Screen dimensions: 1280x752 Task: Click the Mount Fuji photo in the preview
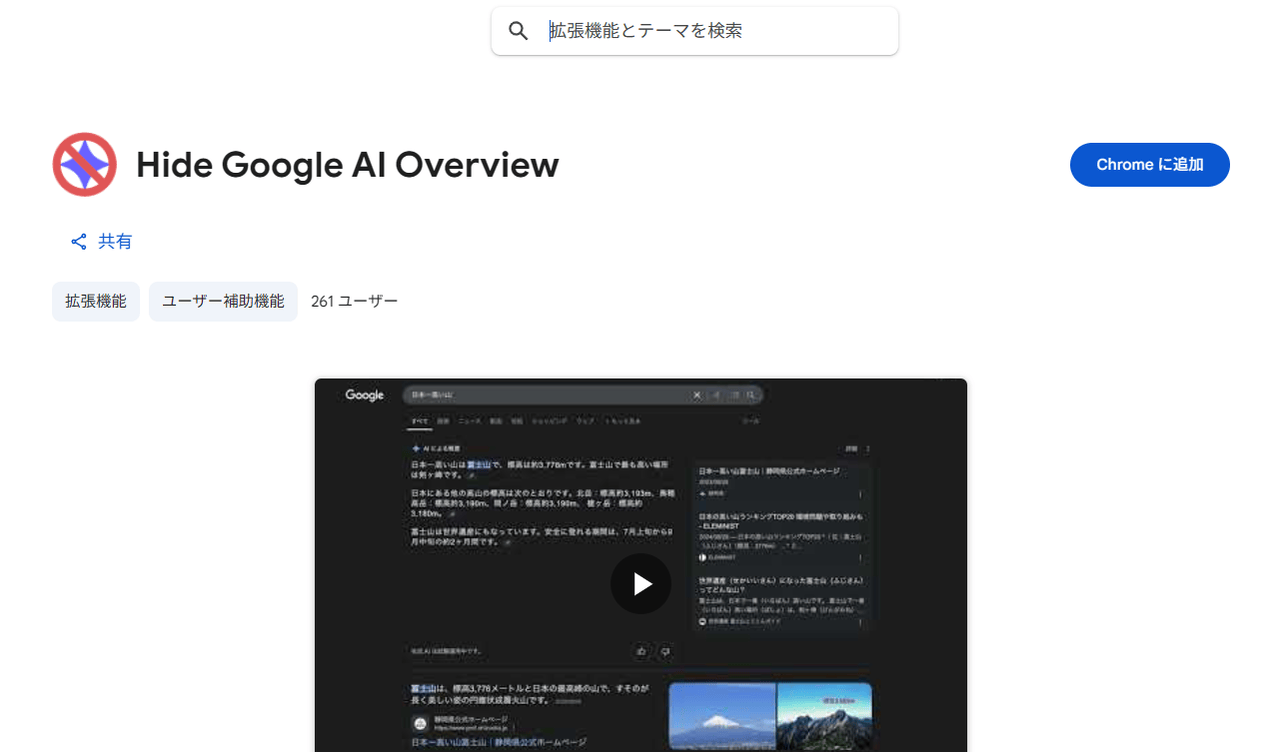722,717
